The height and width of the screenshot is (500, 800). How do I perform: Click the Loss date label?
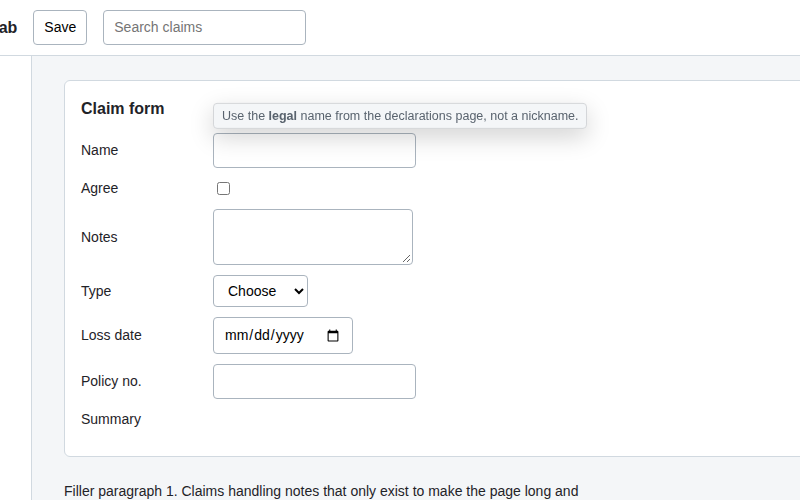111,335
